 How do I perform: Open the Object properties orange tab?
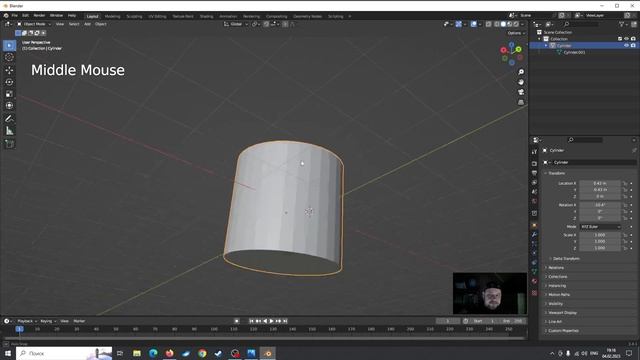534,225
